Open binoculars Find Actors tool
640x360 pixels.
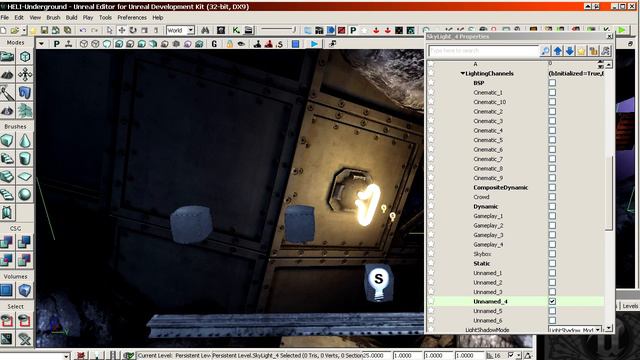(205, 30)
